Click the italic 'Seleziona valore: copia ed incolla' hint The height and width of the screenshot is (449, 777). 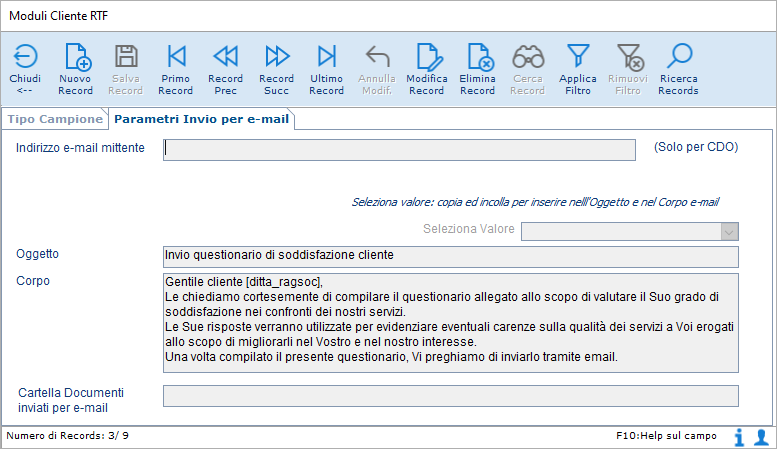tap(535, 202)
